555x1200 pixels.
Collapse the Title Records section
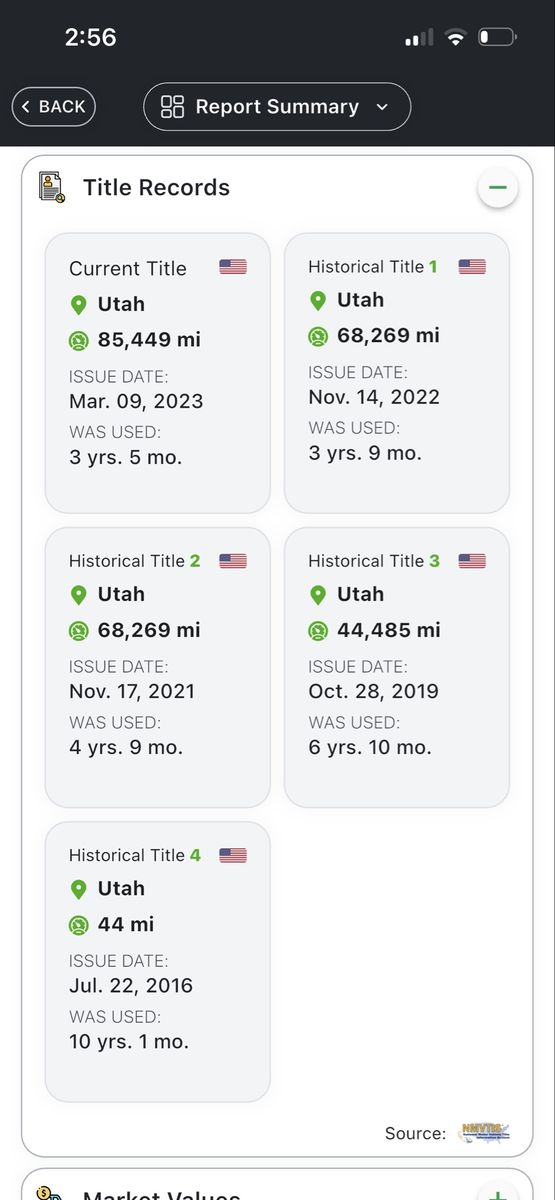[497, 187]
